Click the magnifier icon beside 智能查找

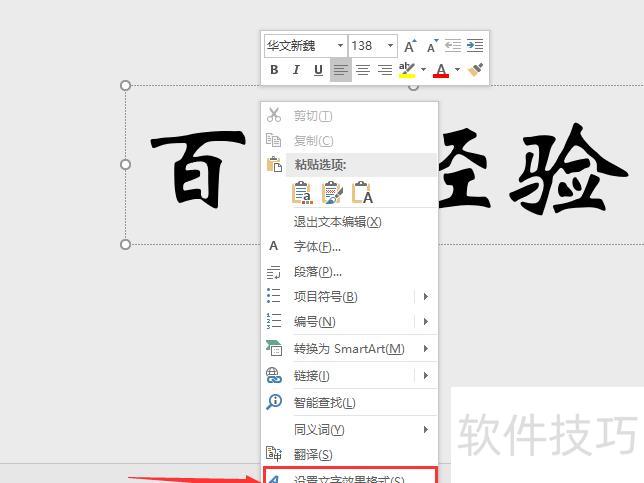pos(274,402)
